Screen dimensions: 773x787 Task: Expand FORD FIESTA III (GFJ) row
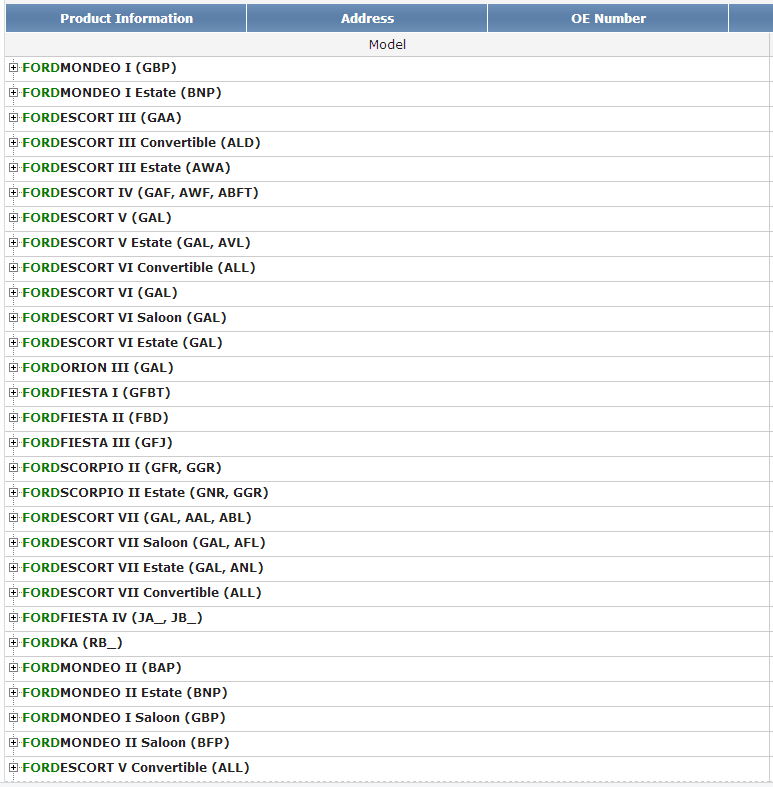tap(14, 442)
